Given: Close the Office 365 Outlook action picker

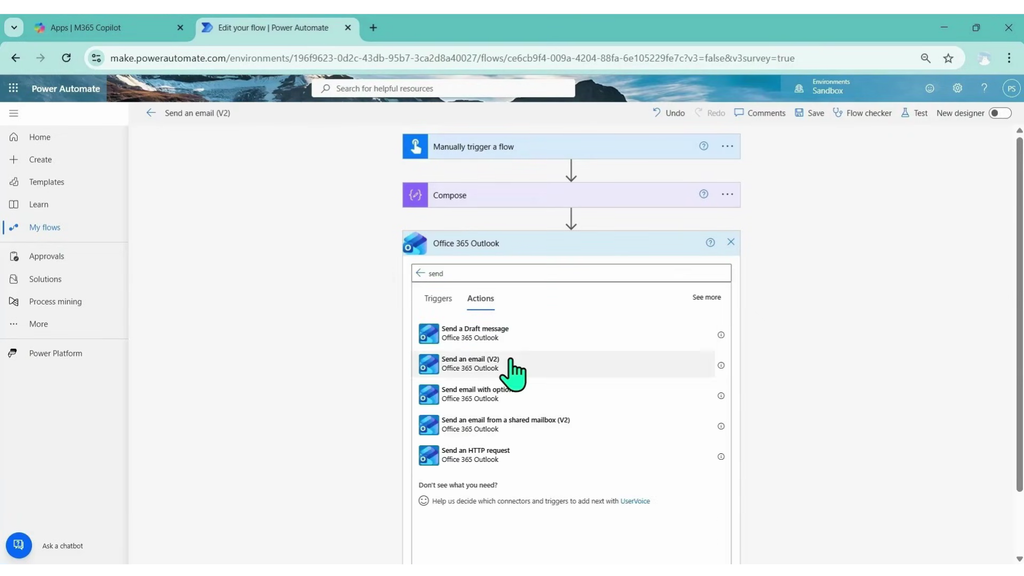Looking at the screenshot, I should coord(731,242).
